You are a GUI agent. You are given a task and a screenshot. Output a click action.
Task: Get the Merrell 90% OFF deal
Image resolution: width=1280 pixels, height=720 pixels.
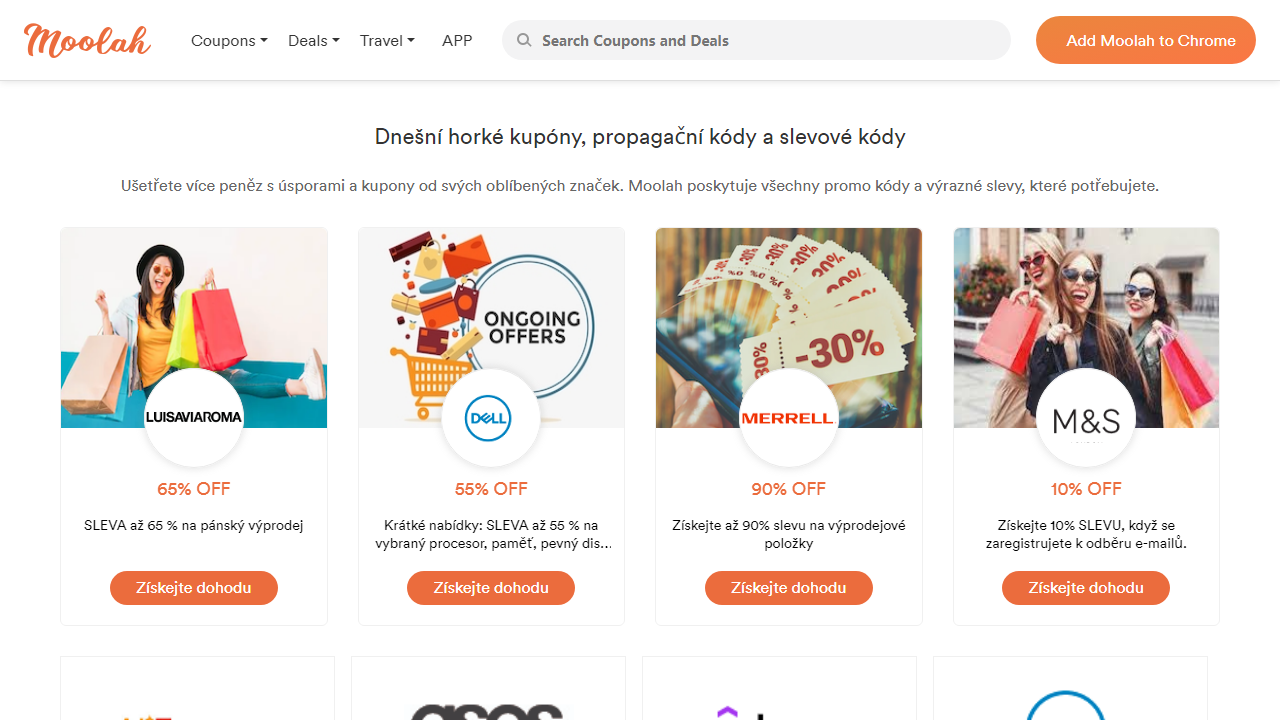tap(788, 588)
